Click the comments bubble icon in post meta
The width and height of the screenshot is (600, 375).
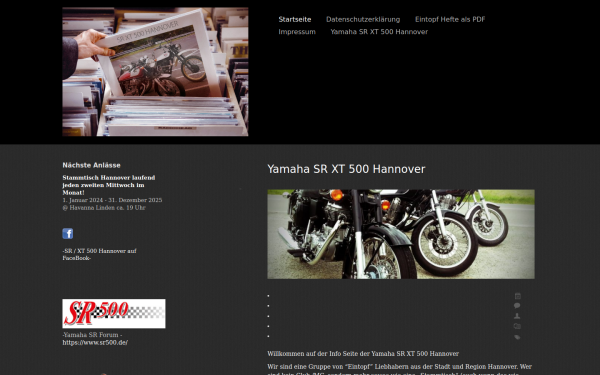[517, 305]
